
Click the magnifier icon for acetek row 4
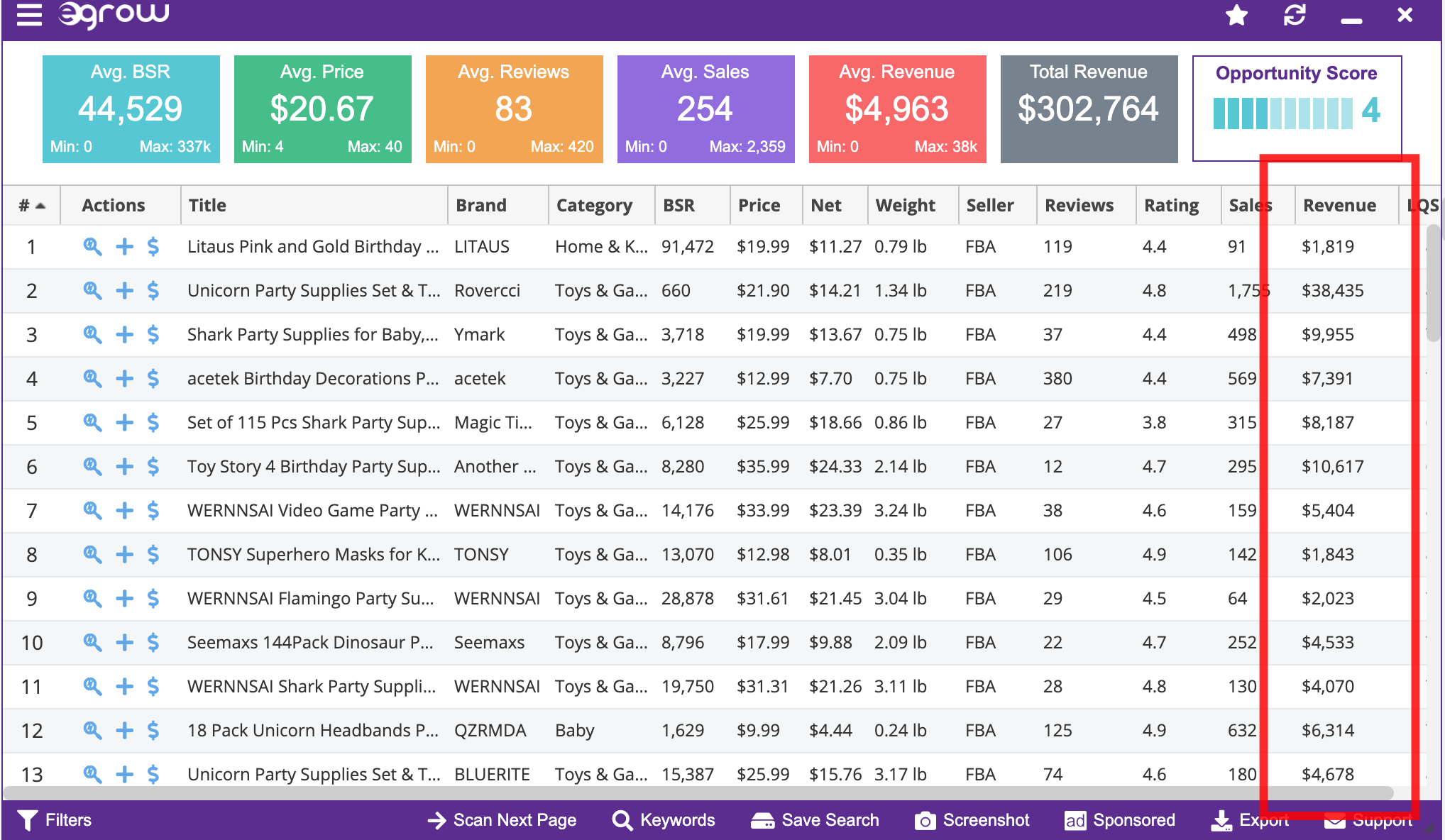coord(92,378)
